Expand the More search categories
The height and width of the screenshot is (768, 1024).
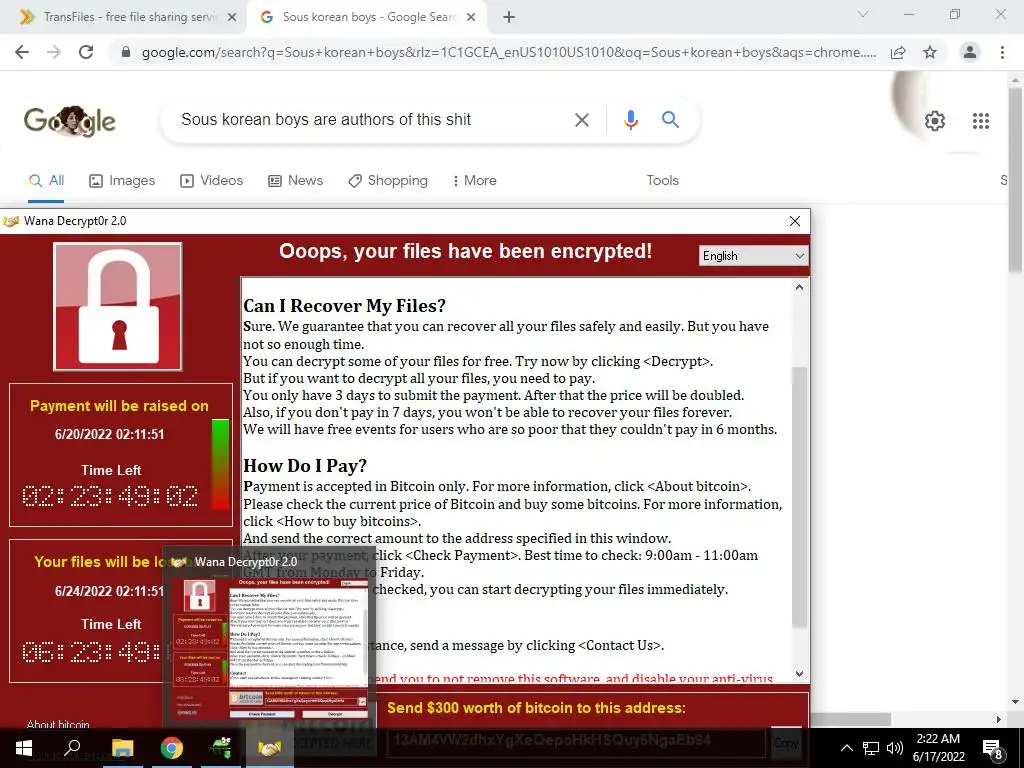click(475, 180)
